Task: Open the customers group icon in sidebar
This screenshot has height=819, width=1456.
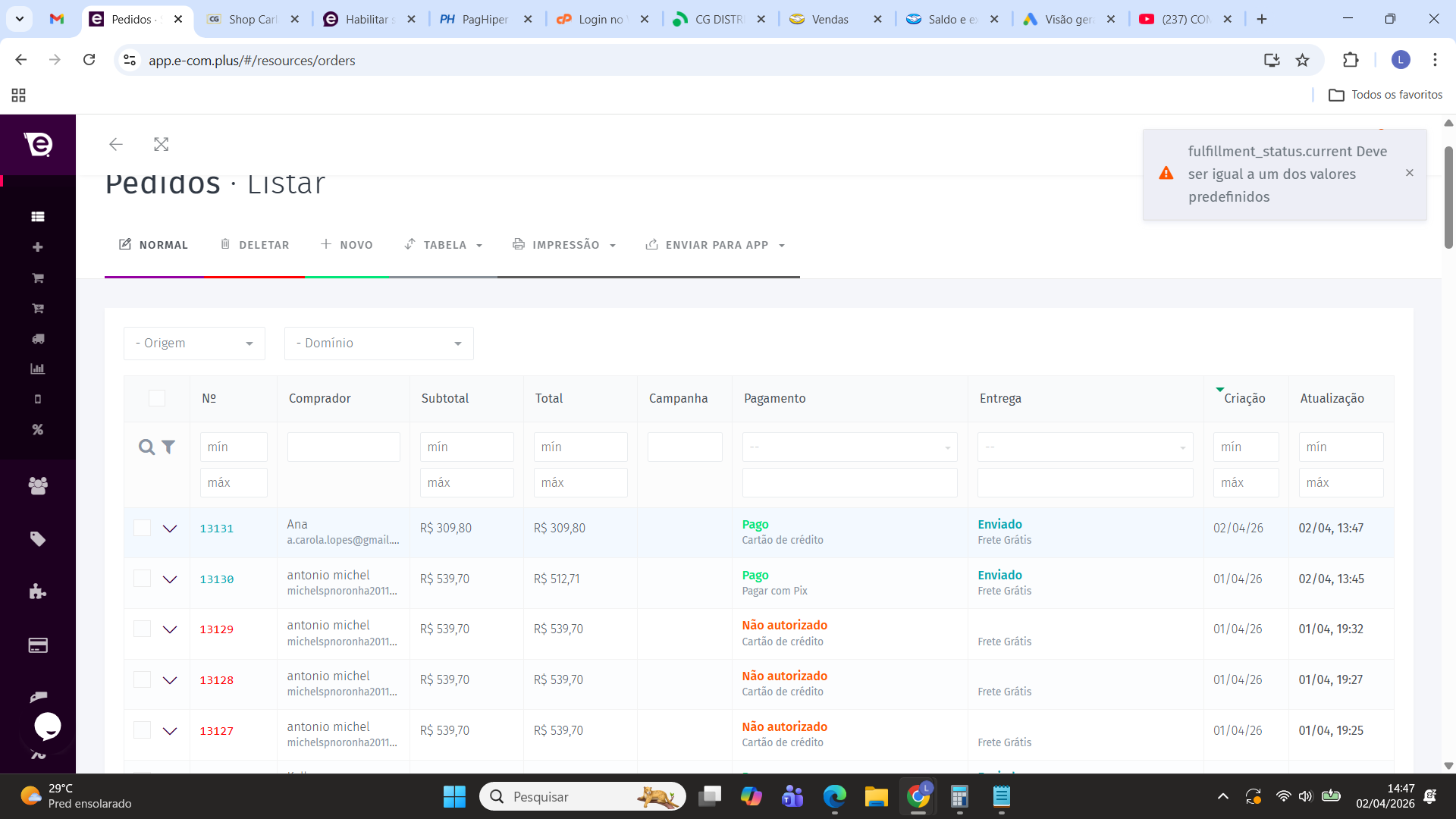Action: tap(38, 485)
